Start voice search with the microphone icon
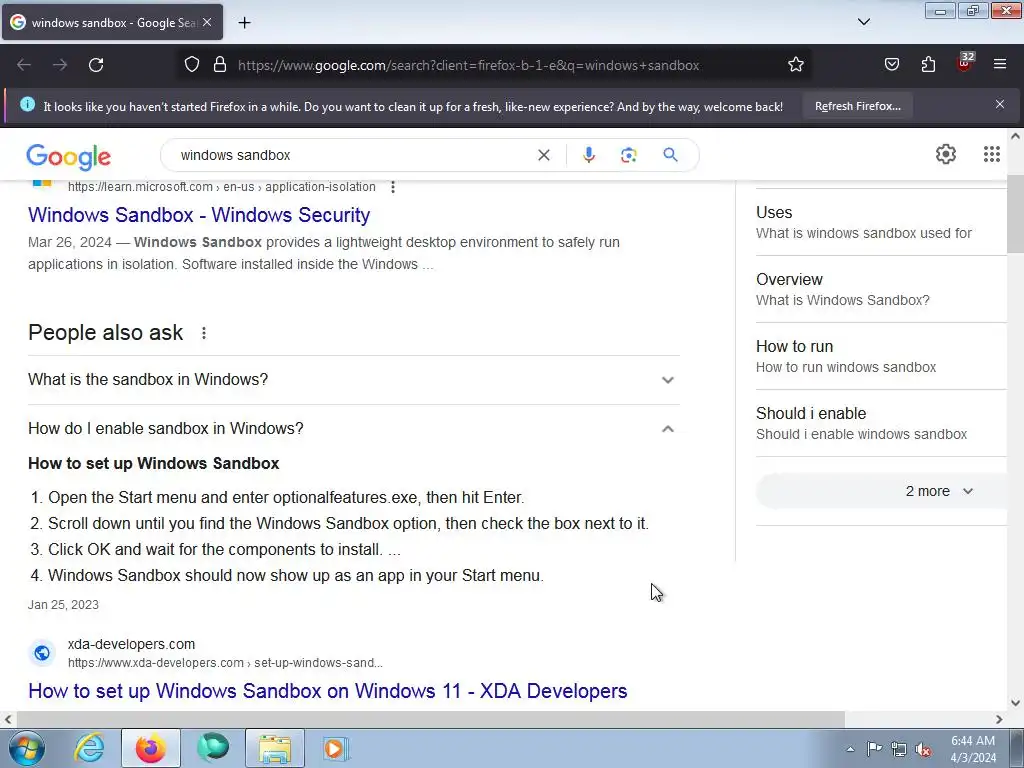The height and width of the screenshot is (768, 1024). [x=588, y=155]
